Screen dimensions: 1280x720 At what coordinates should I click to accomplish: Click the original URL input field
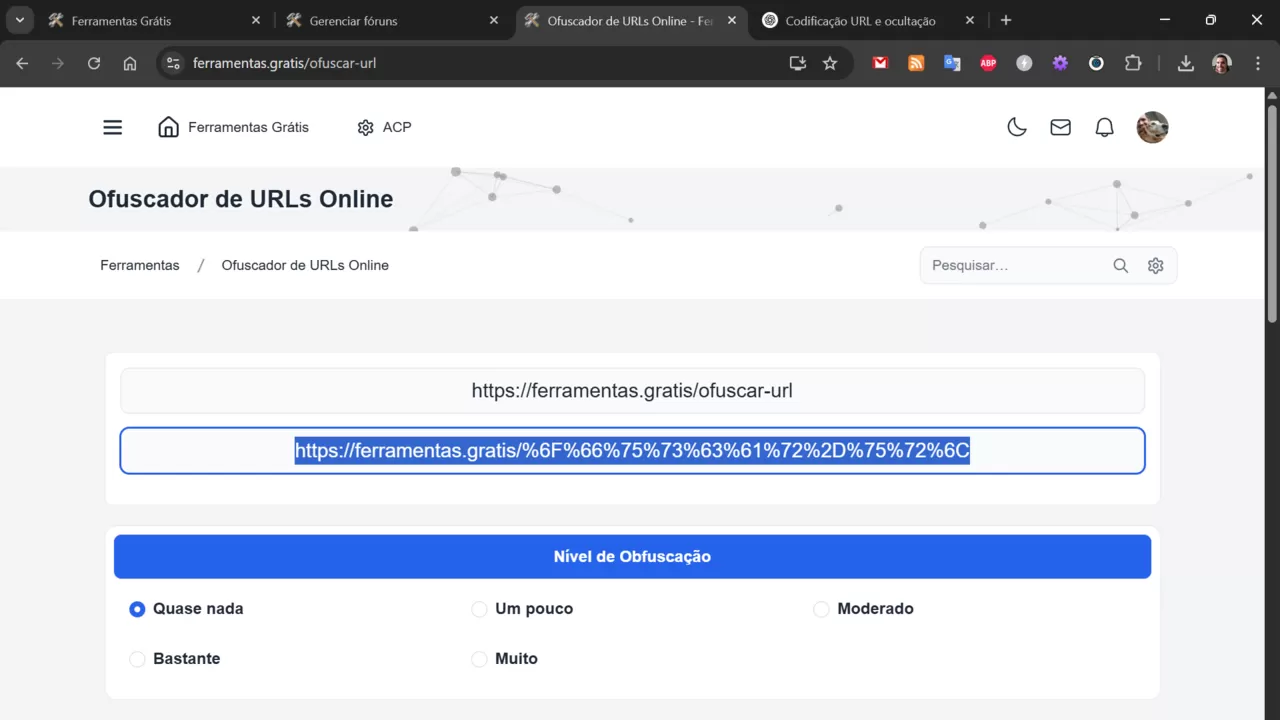(632, 390)
